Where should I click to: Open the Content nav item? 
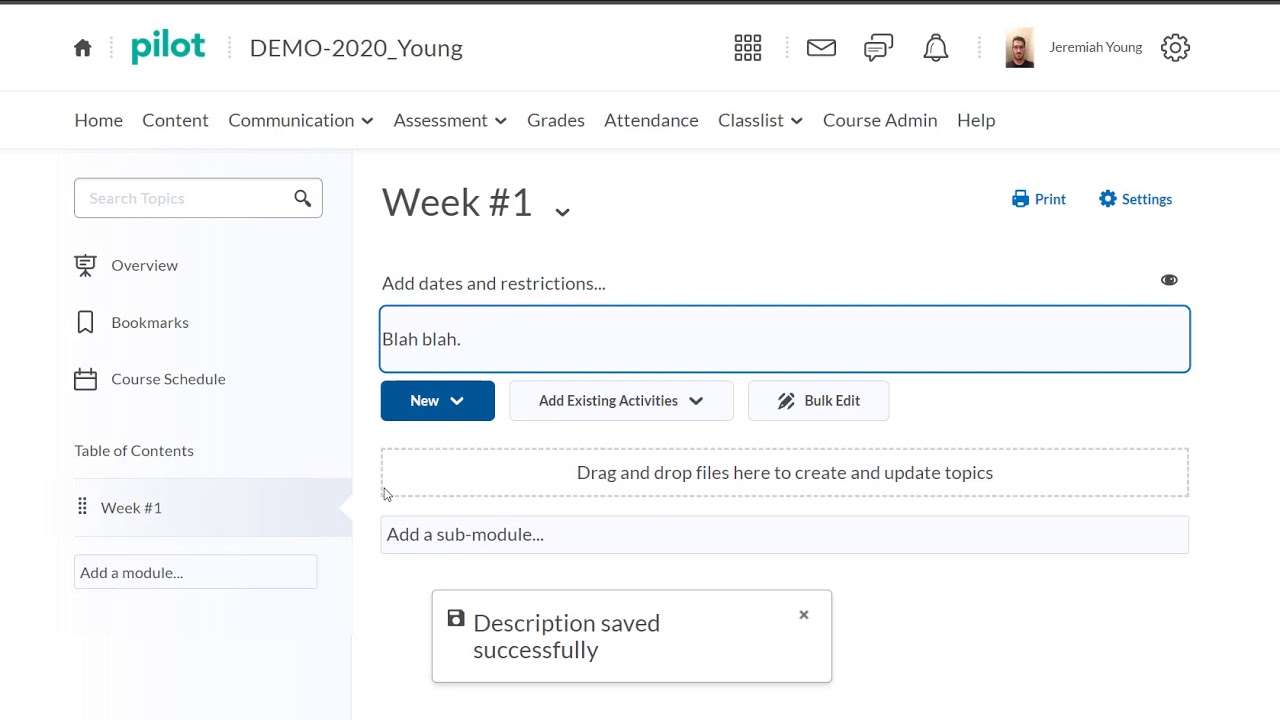pyautogui.click(x=175, y=120)
